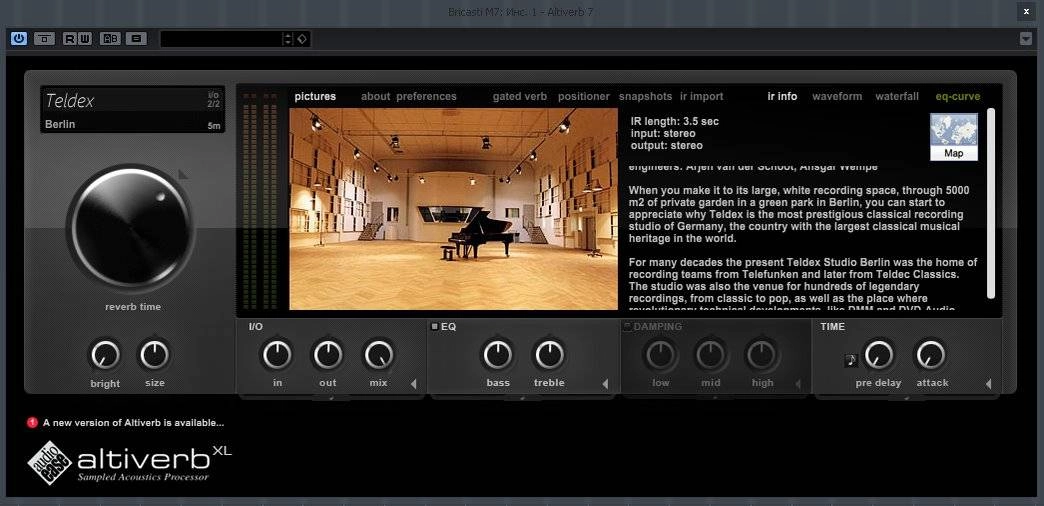
Task: Click the bright knob
Action: tap(105, 355)
